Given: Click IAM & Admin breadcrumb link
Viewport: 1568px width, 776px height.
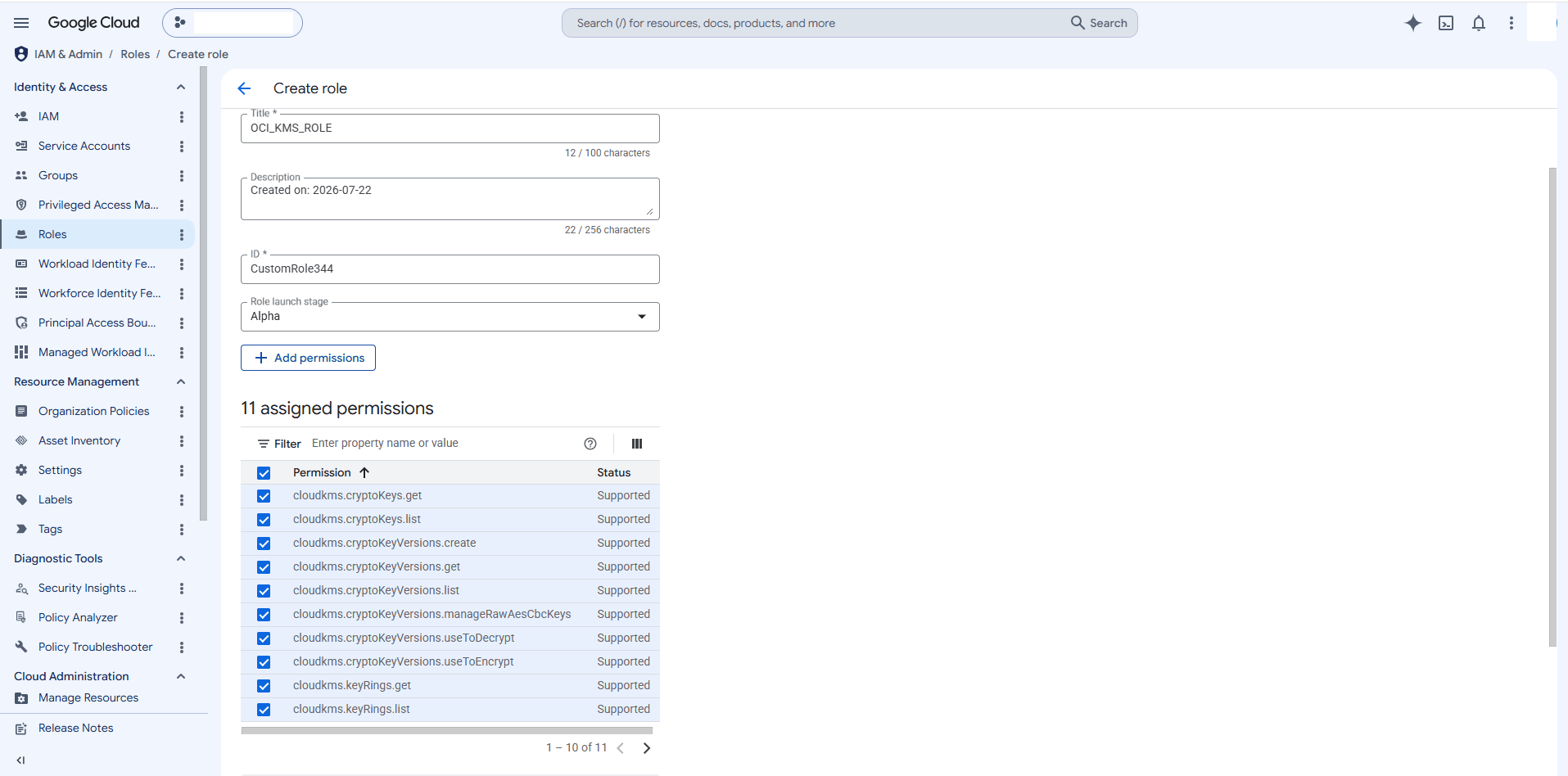Looking at the screenshot, I should (68, 54).
